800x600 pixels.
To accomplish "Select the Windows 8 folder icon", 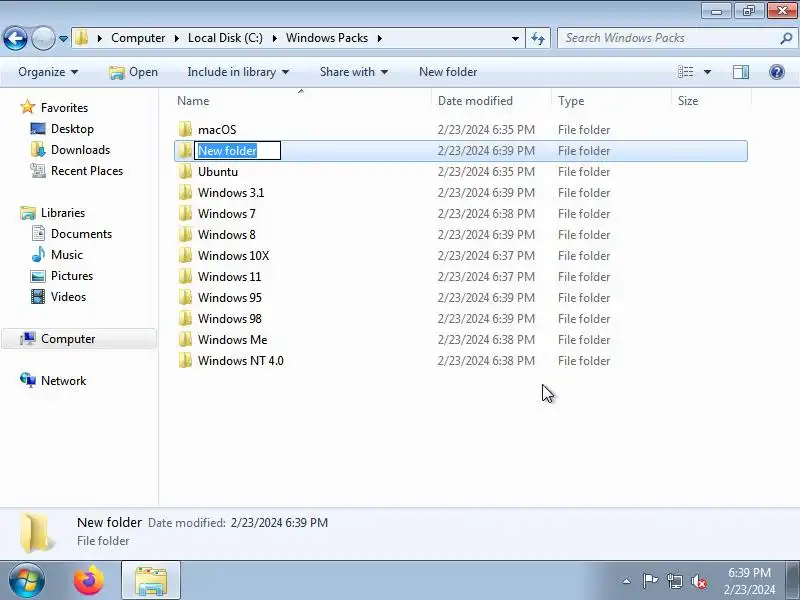I will [185, 234].
